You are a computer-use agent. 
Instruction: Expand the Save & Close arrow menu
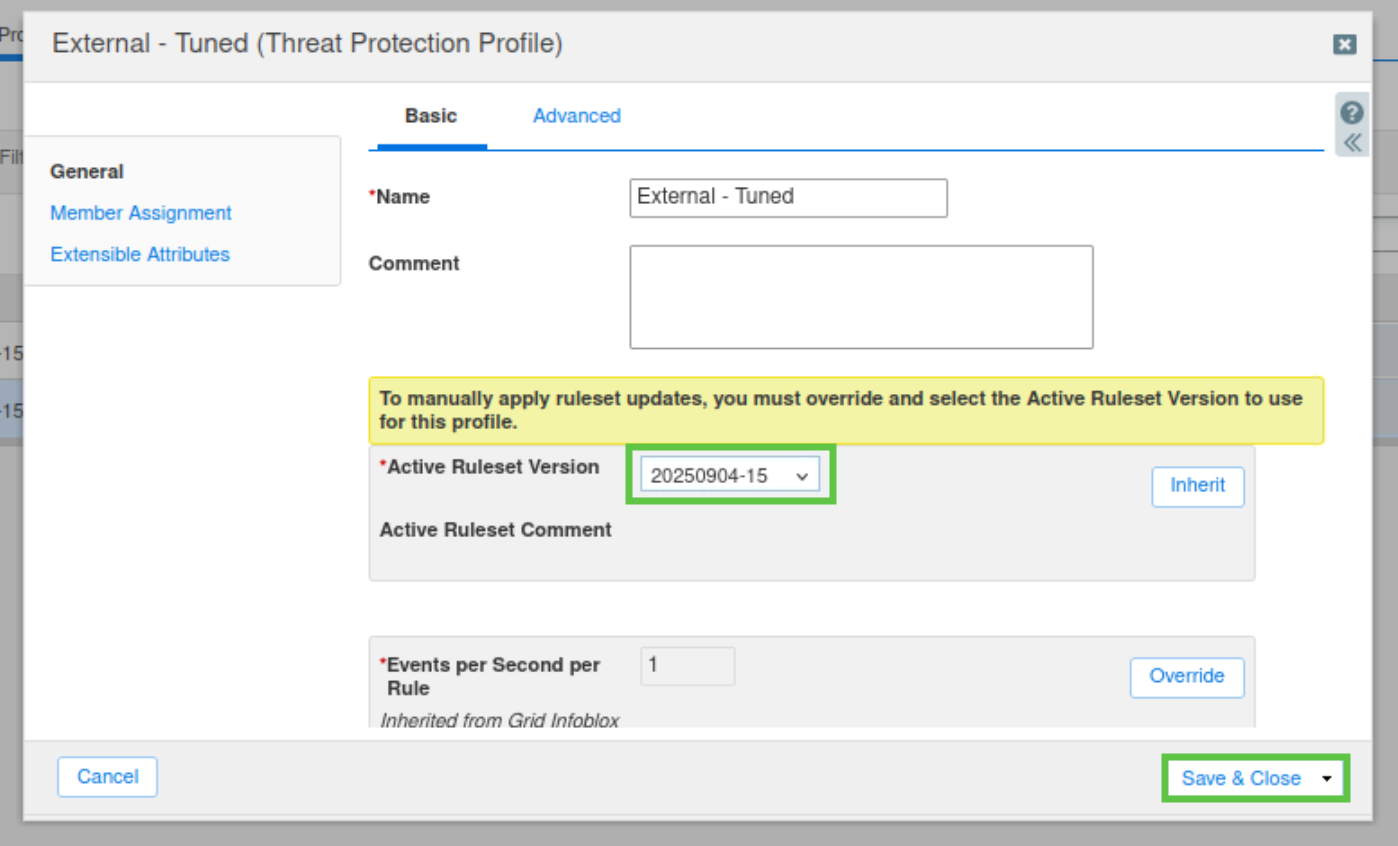[x=1327, y=778]
